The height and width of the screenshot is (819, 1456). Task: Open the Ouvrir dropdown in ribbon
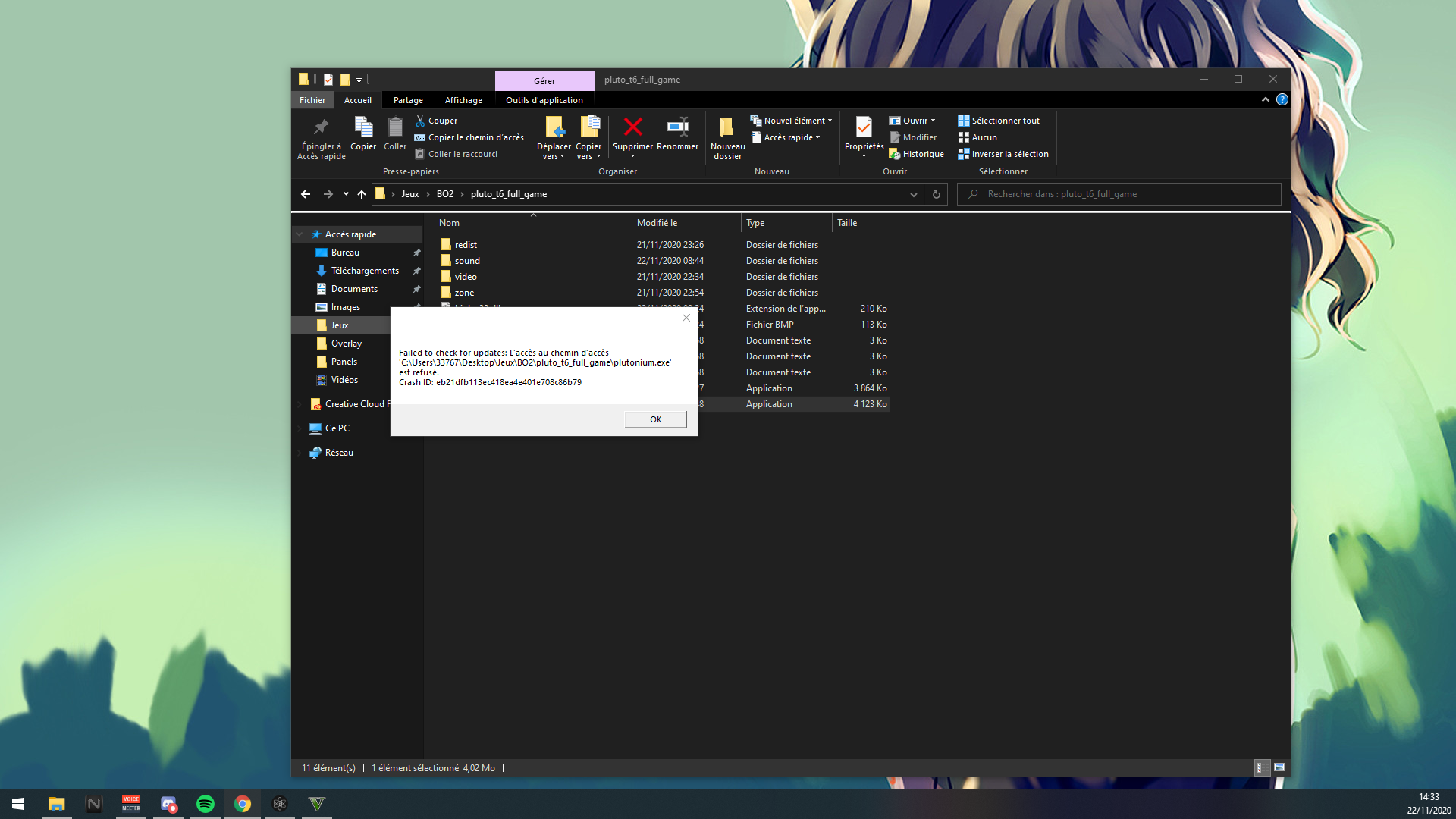pos(912,121)
